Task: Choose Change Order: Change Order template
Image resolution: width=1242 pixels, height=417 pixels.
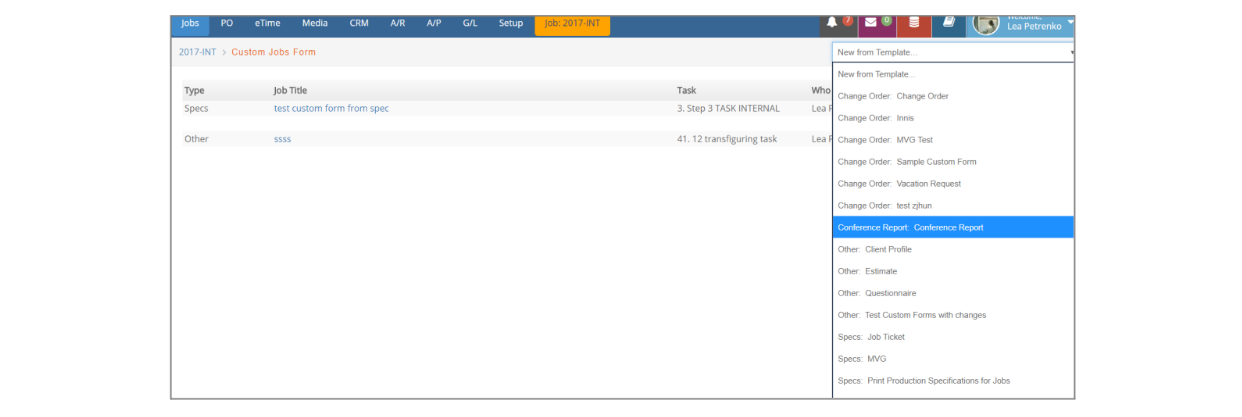Action: [x=954, y=96]
